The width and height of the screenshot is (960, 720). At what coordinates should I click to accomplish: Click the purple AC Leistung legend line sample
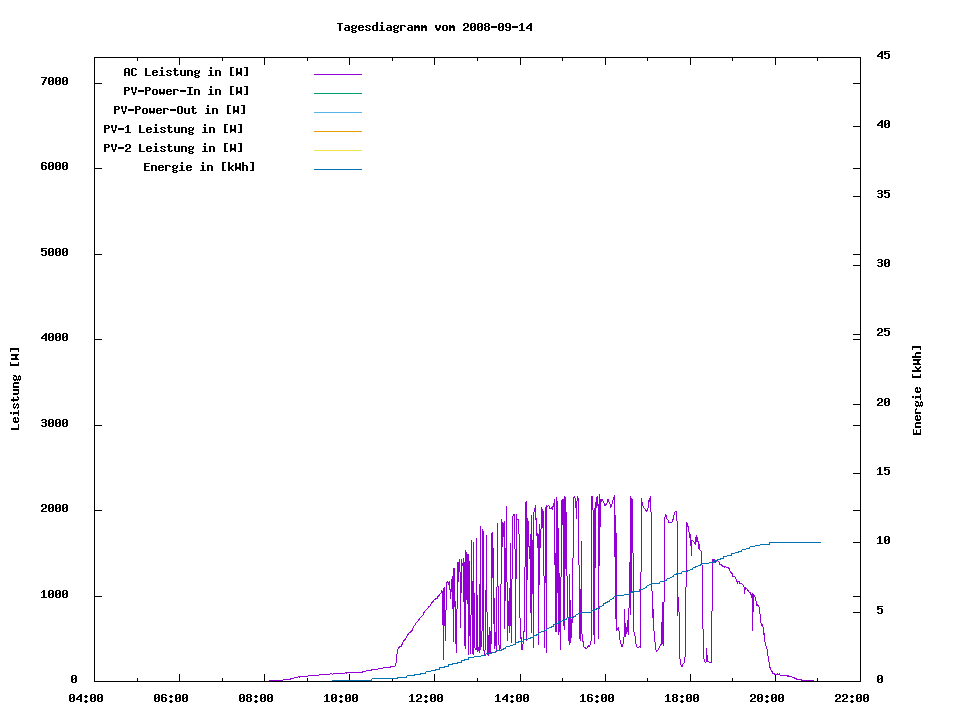pos(337,74)
